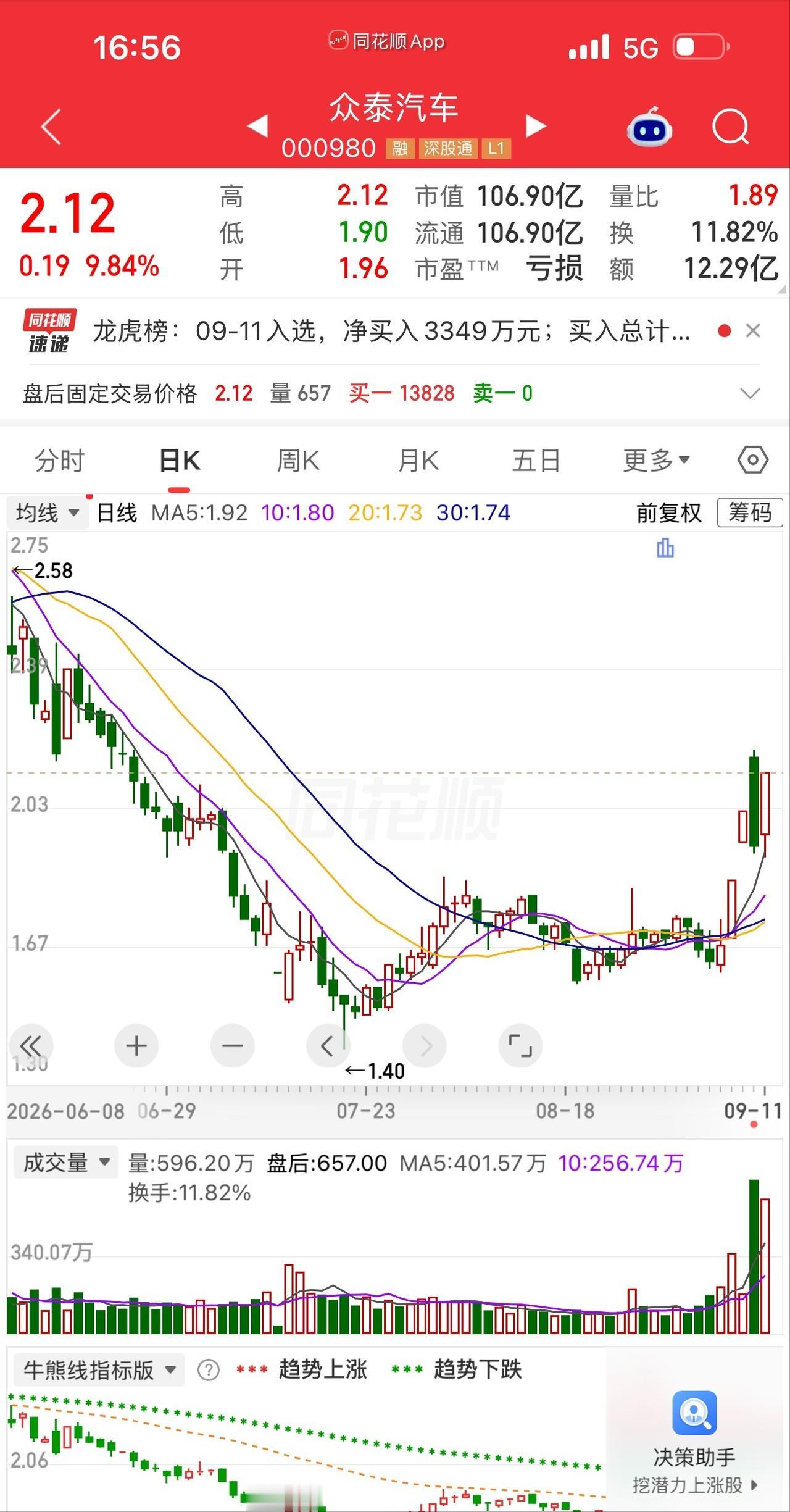The image size is (790, 1512).
Task: Tap the tallest green volume bar
Action: tap(754, 1256)
